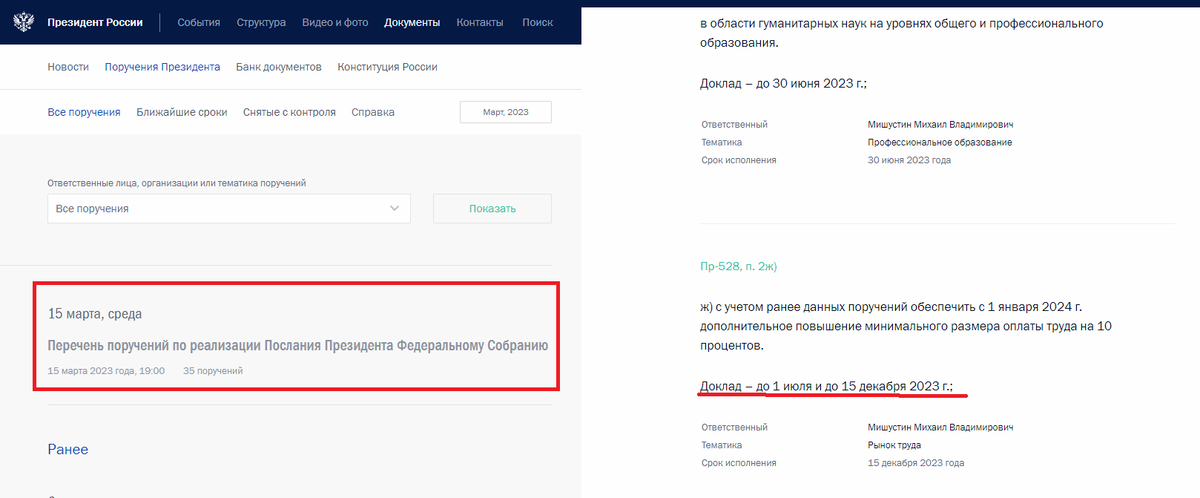Screen dimensions: 1200x498
Task: Switch to Снятые с контроля tab
Action: (289, 112)
